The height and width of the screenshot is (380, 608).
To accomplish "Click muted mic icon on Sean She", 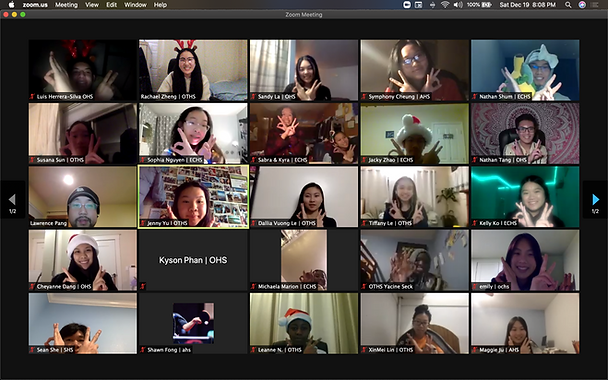I will (32, 350).
